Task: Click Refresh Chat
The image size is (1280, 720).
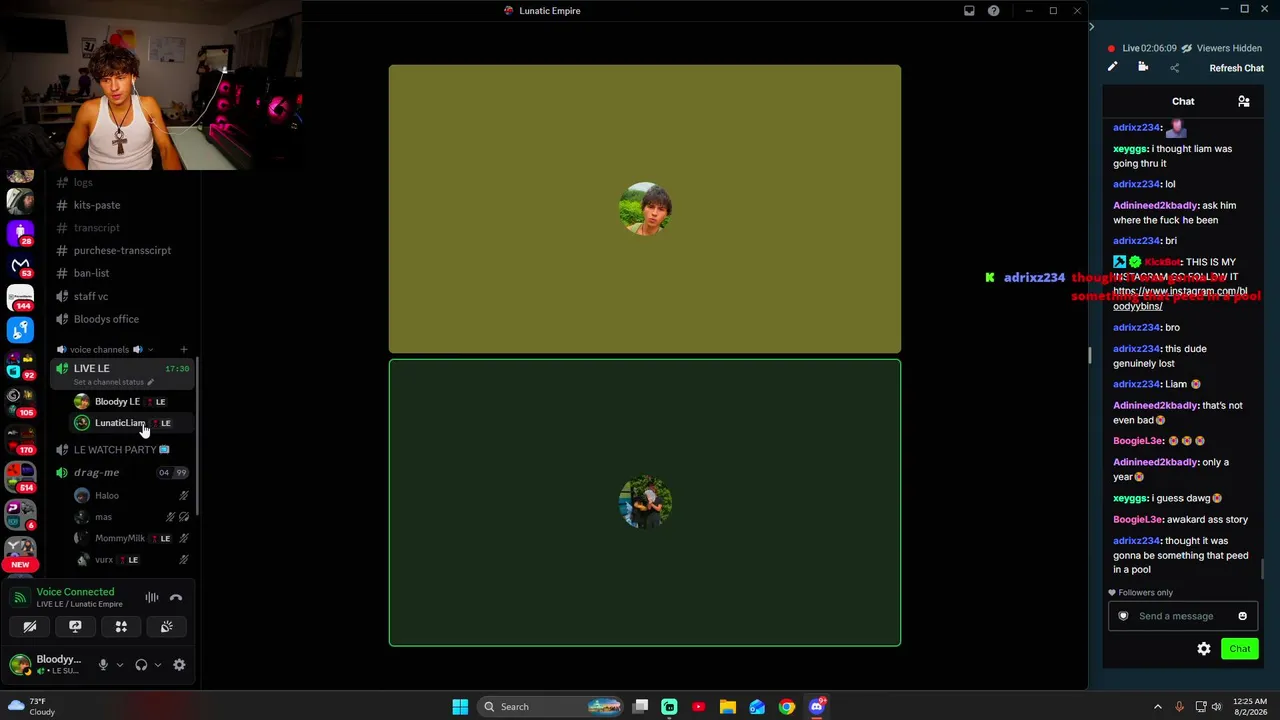Action: 1236,69
